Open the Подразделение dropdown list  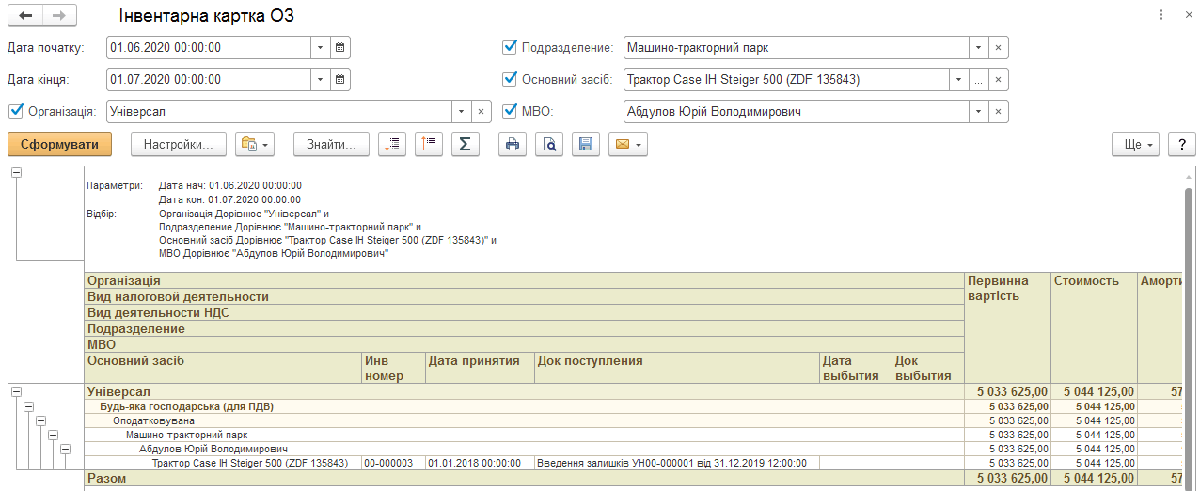pos(978,47)
